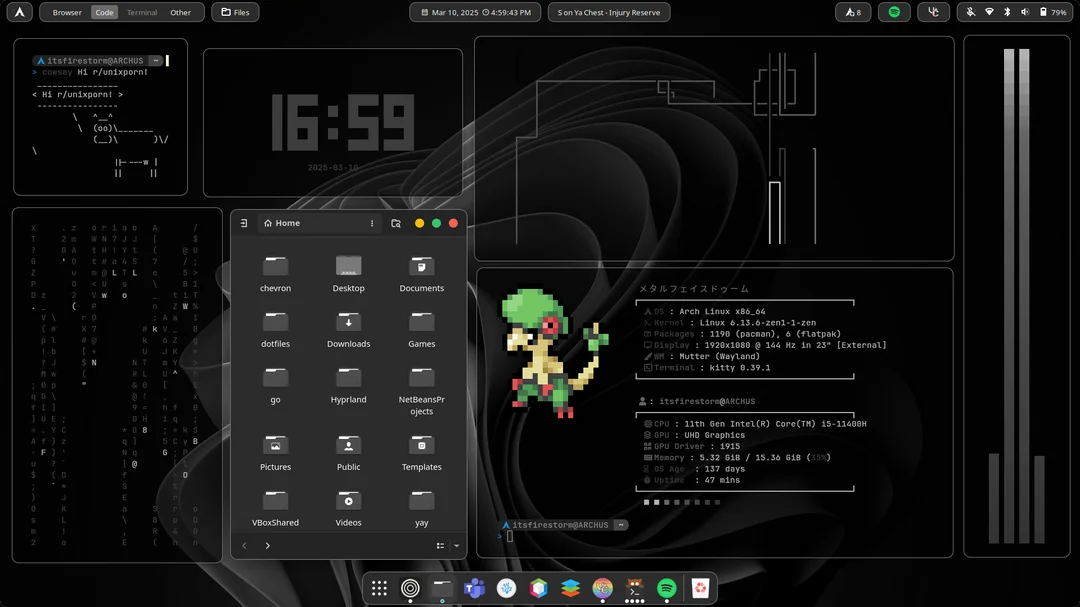Screen dimensions: 1080x607
Task: Open the kitty terminal in dock
Action: [634, 588]
